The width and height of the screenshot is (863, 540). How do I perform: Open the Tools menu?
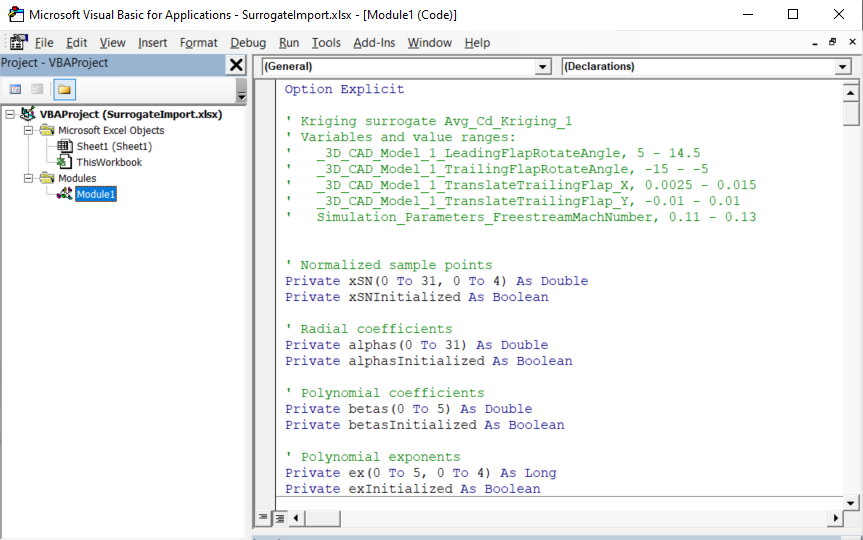326,43
